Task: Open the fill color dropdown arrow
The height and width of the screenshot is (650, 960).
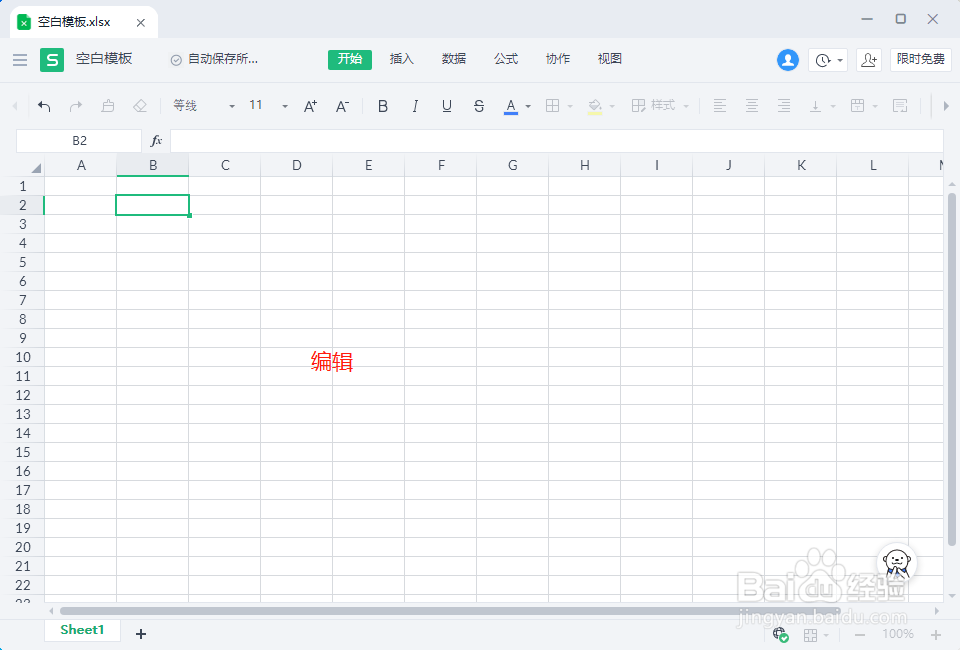Action: [x=612, y=106]
